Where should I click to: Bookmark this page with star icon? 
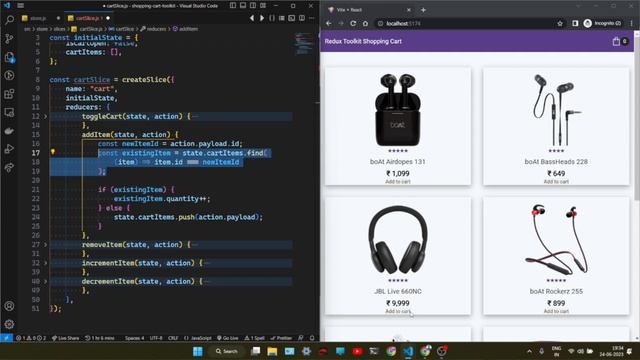560,24
